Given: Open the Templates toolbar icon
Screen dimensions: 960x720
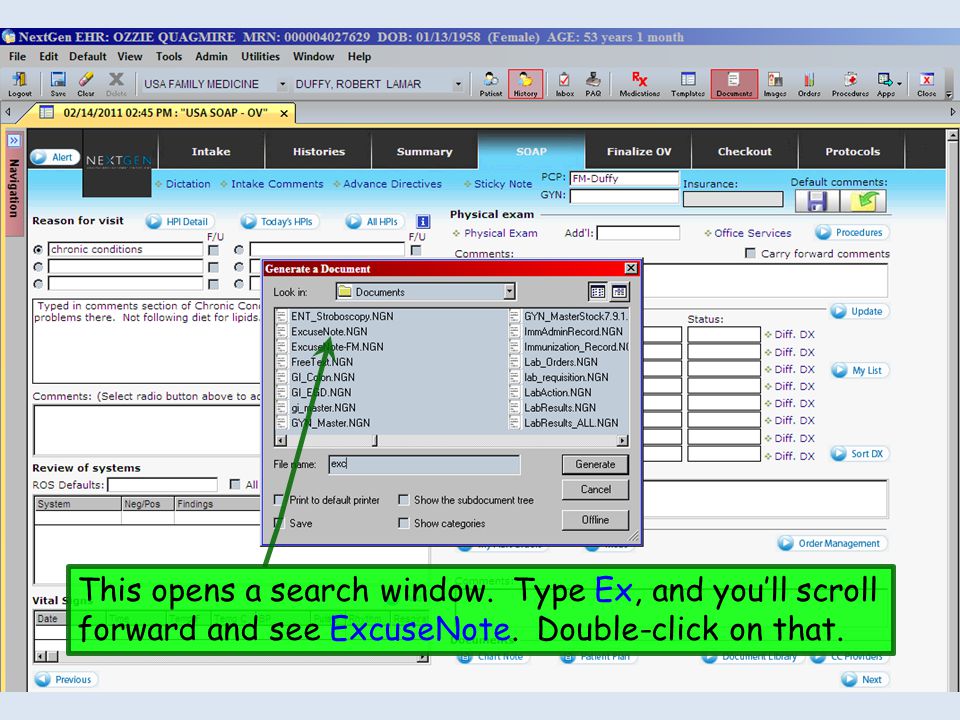Looking at the screenshot, I should (688, 84).
